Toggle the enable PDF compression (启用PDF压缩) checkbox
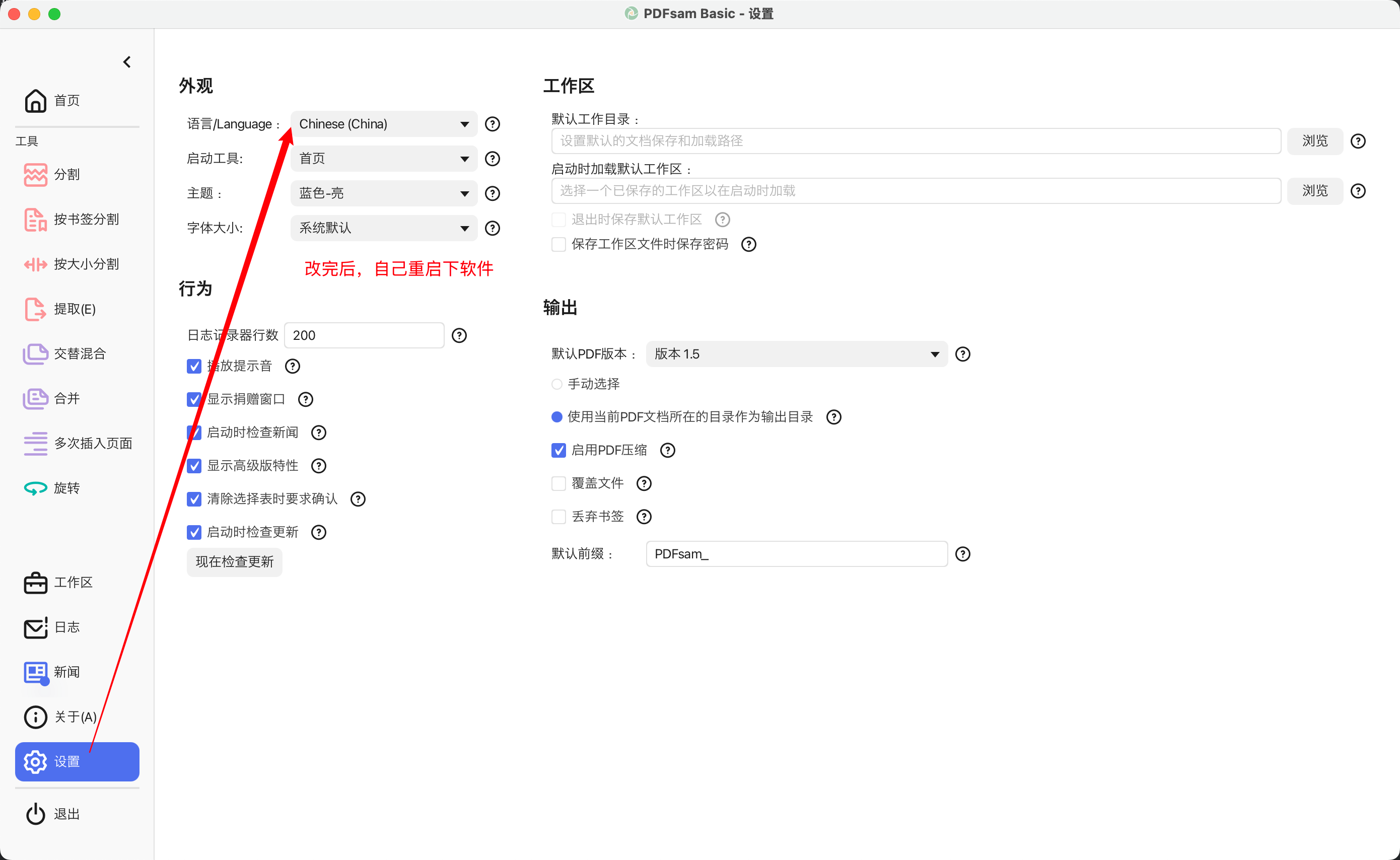The height and width of the screenshot is (860, 1400). (558, 450)
